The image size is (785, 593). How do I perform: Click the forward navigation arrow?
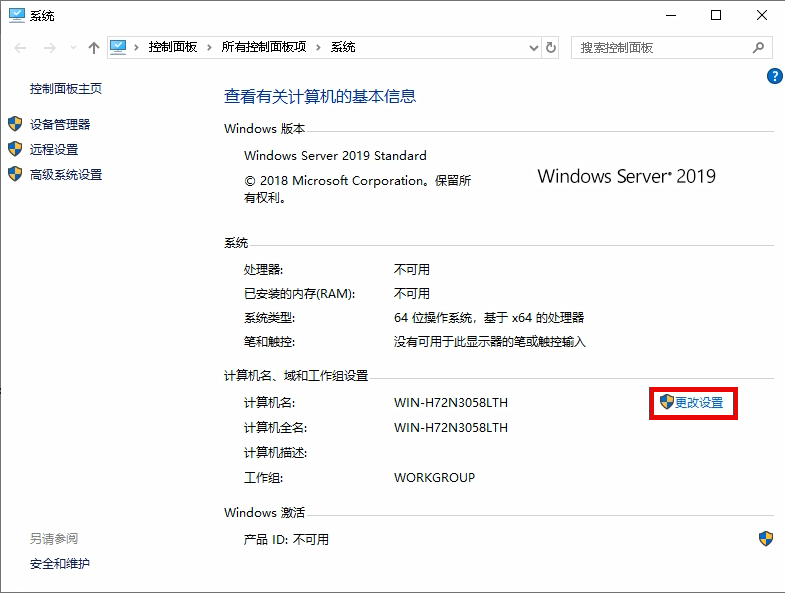(47, 47)
